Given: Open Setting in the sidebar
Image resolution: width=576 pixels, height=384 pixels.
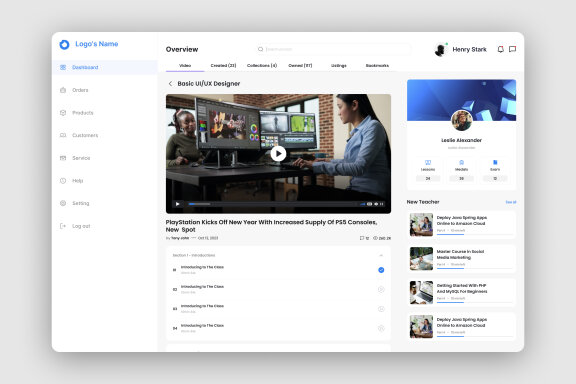Looking at the screenshot, I should coord(105,203).
